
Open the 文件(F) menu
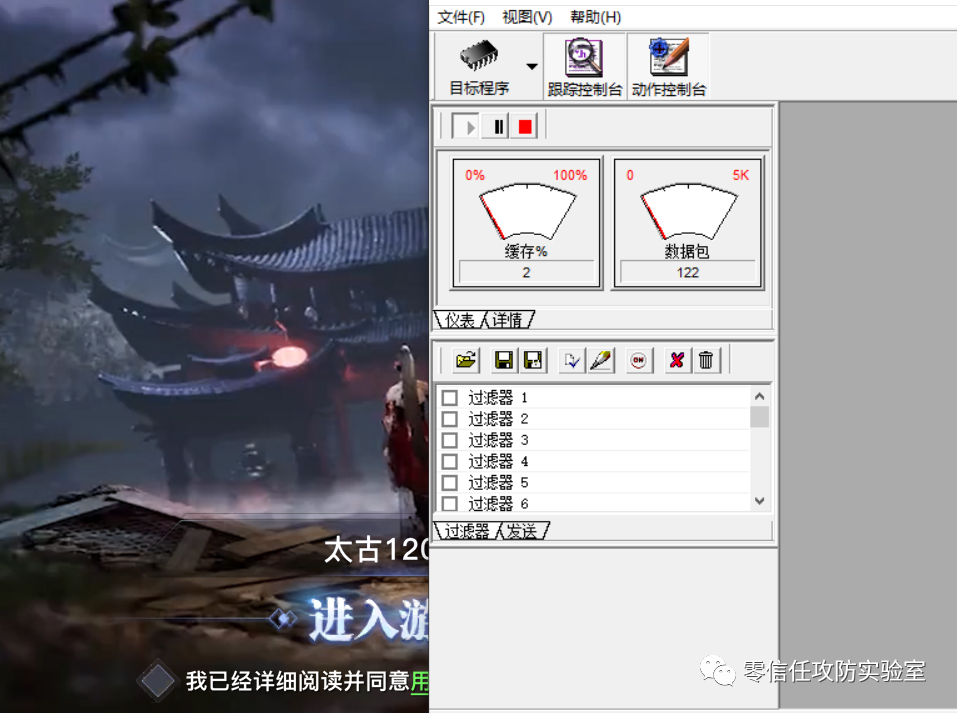(461, 17)
